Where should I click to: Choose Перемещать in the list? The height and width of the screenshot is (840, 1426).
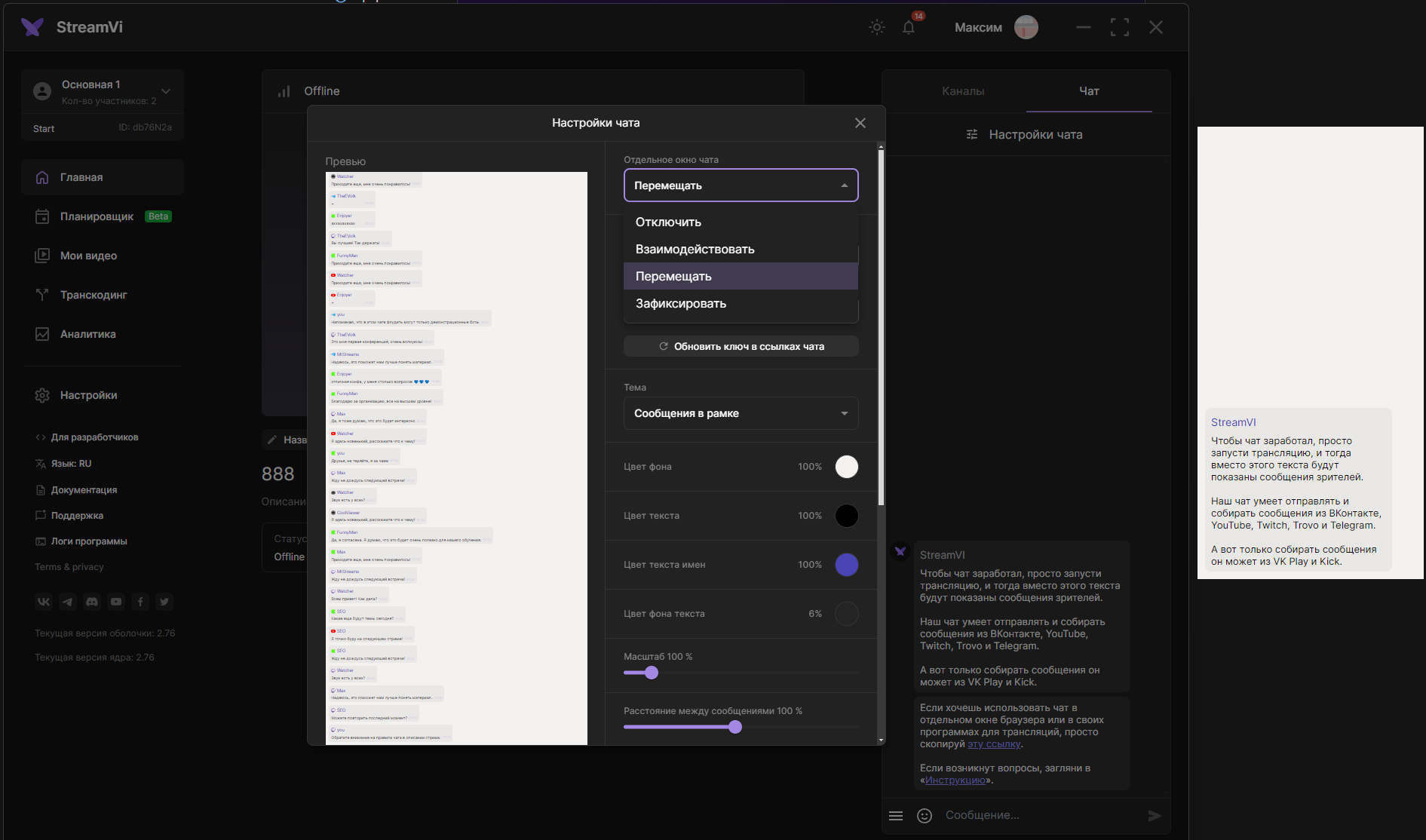(741, 277)
